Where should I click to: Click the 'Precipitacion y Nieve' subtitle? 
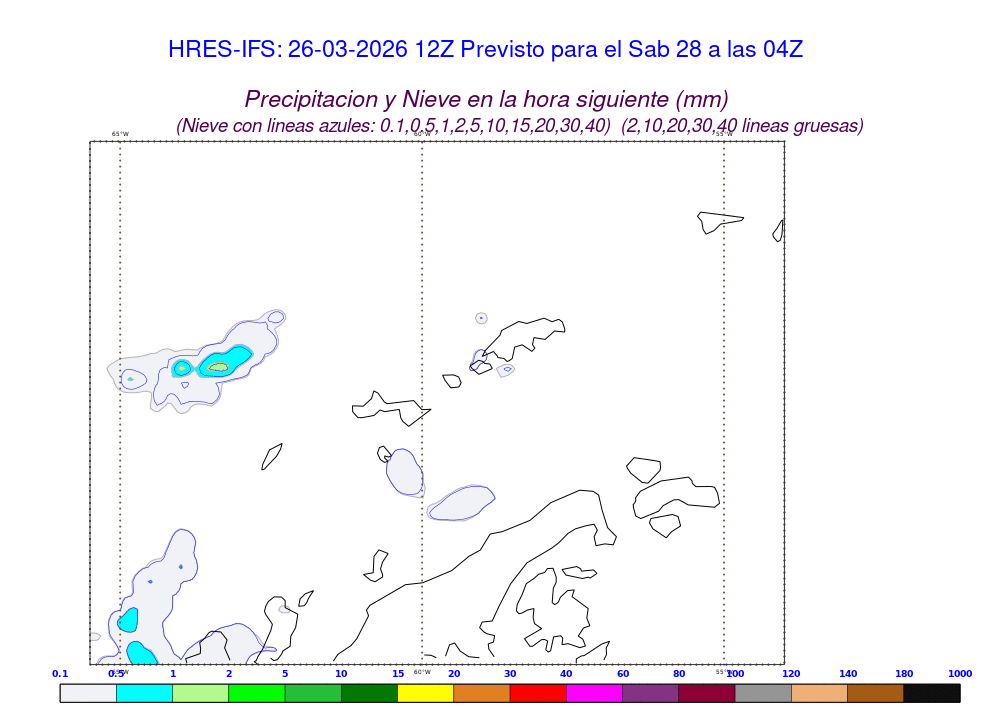pyautogui.click(x=486, y=99)
